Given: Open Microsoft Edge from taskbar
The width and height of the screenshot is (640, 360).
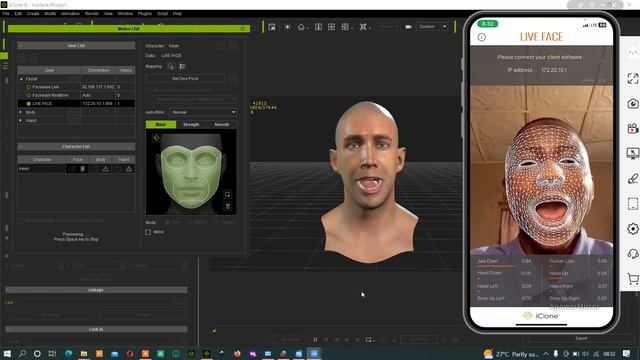Looking at the screenshot, I should (x=69, y=353).
